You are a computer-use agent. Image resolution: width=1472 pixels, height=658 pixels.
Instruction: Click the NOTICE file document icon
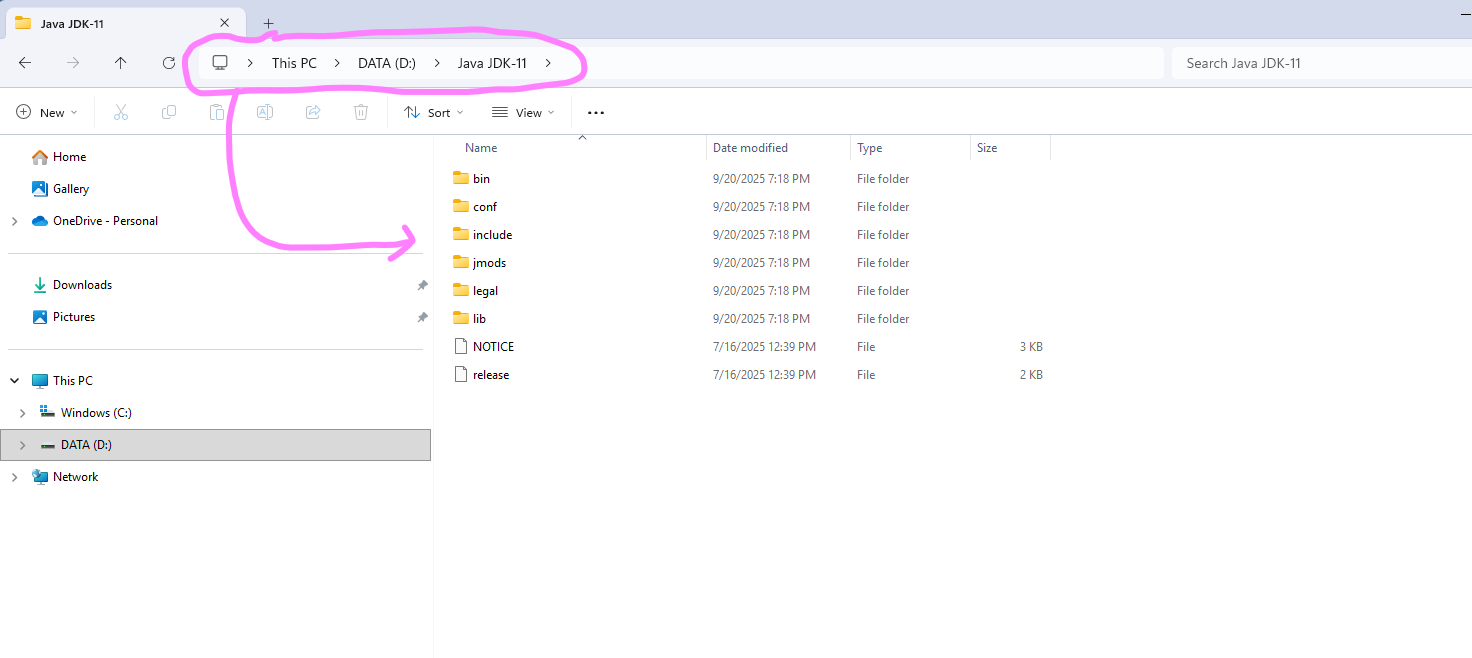coord(461,346)
